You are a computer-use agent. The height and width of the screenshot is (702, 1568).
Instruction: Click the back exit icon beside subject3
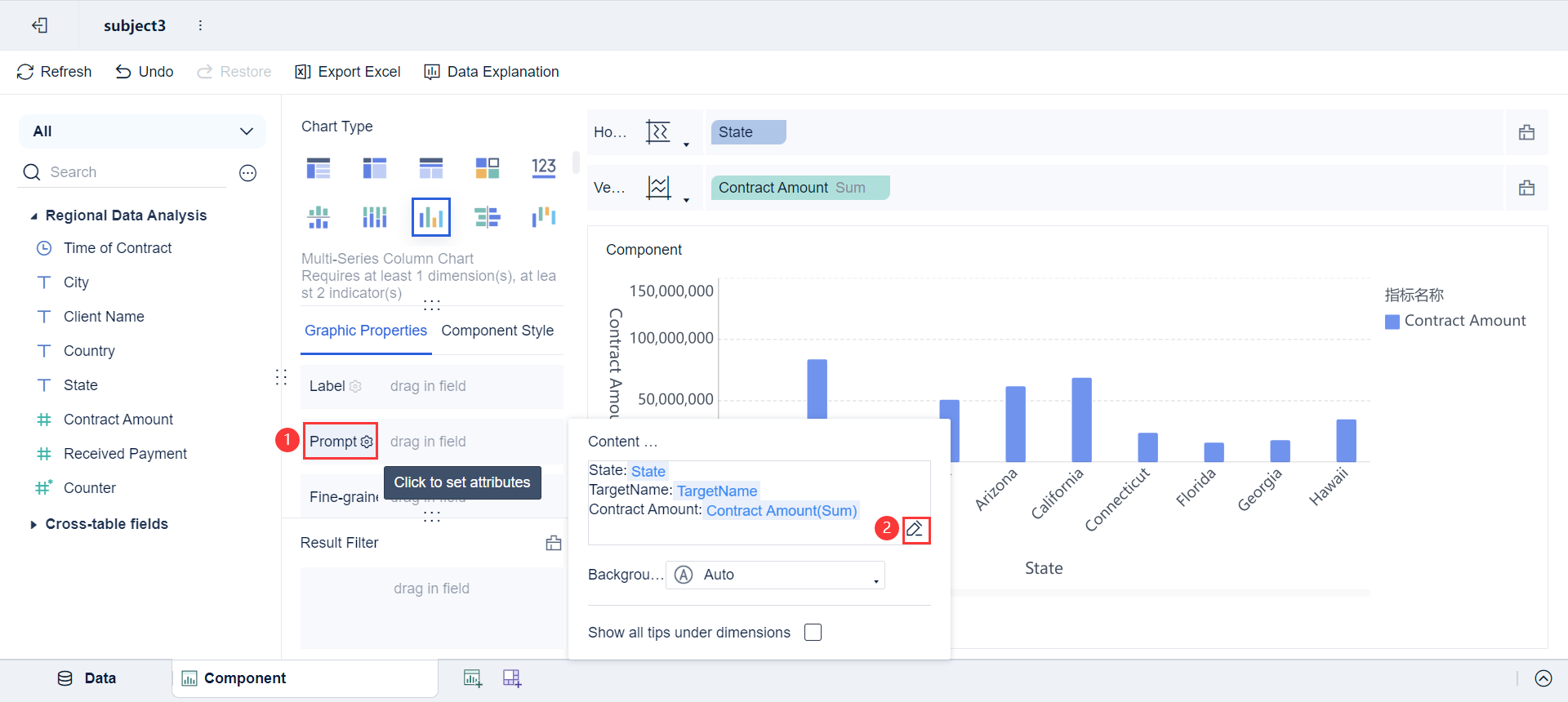pos(39,25)
